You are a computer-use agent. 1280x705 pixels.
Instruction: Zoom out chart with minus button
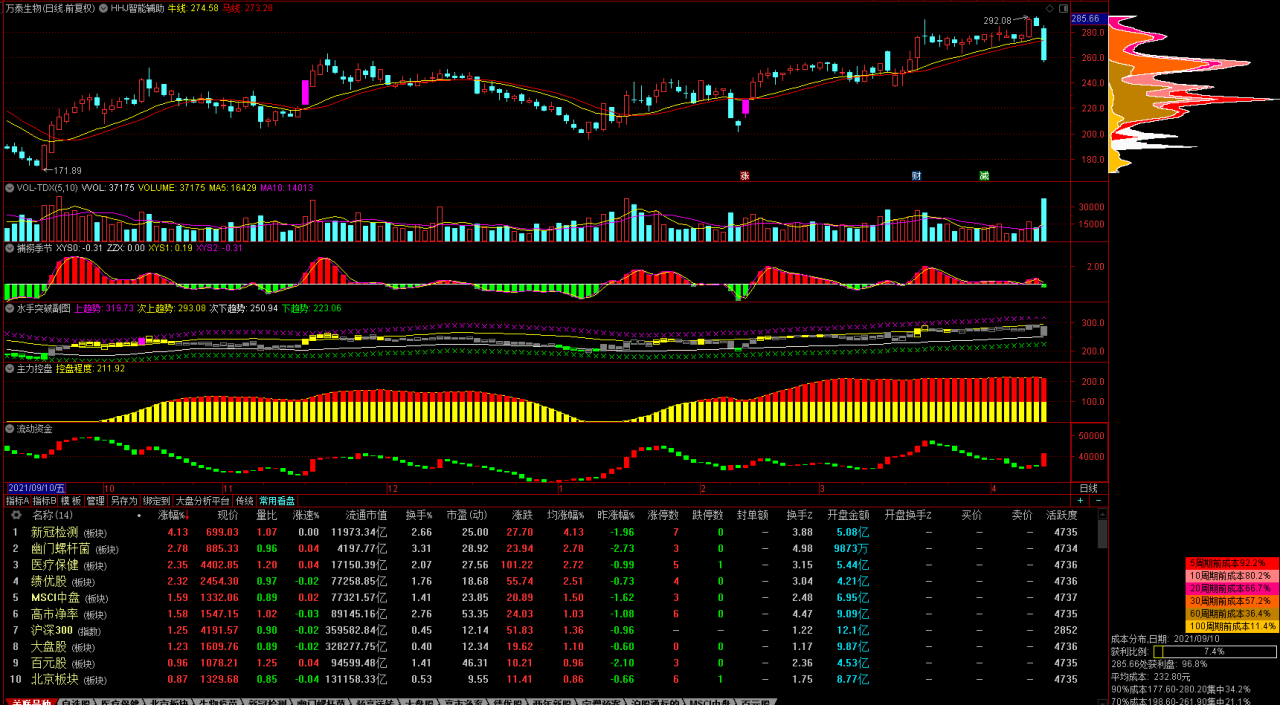pos(1094,501)
